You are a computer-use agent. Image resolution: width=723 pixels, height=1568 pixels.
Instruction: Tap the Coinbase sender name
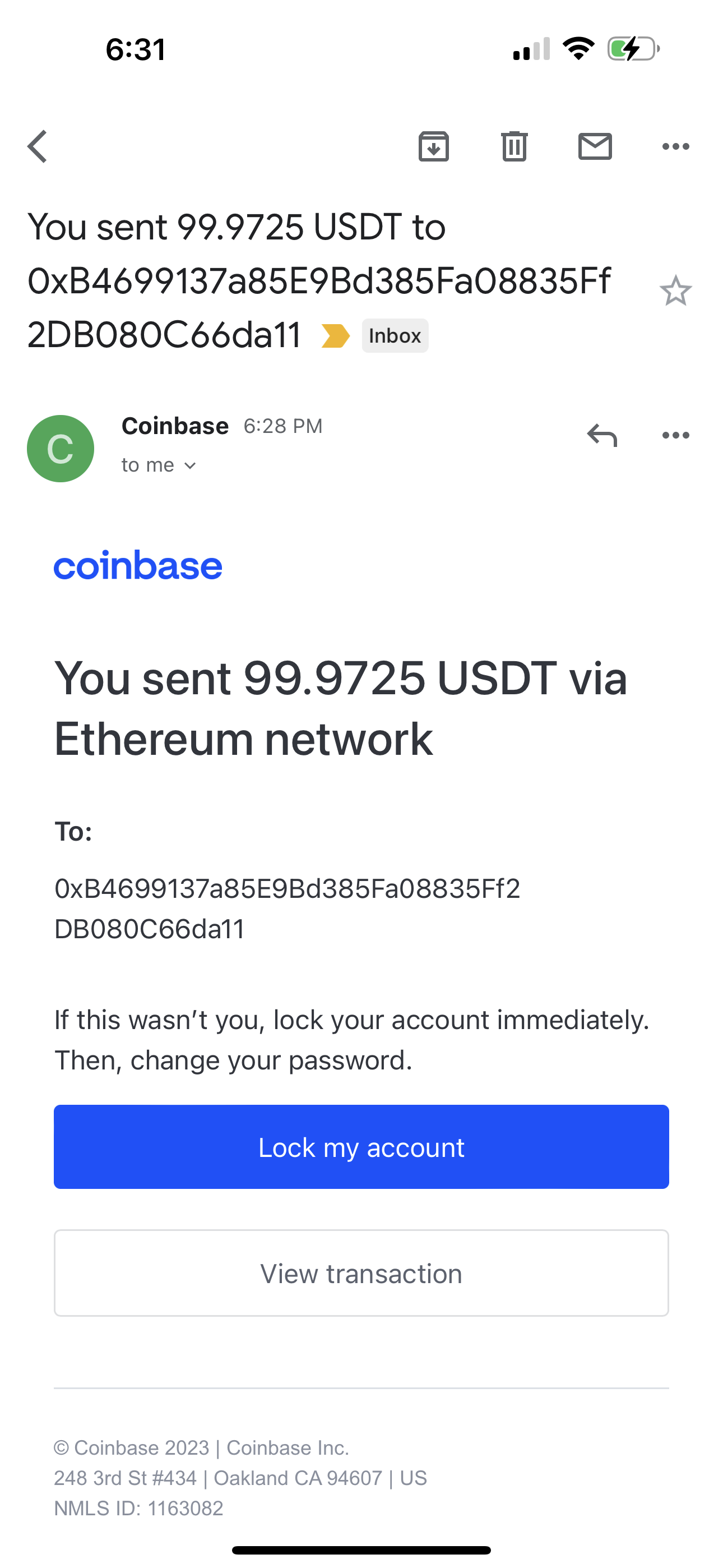(x=175, y=426)
